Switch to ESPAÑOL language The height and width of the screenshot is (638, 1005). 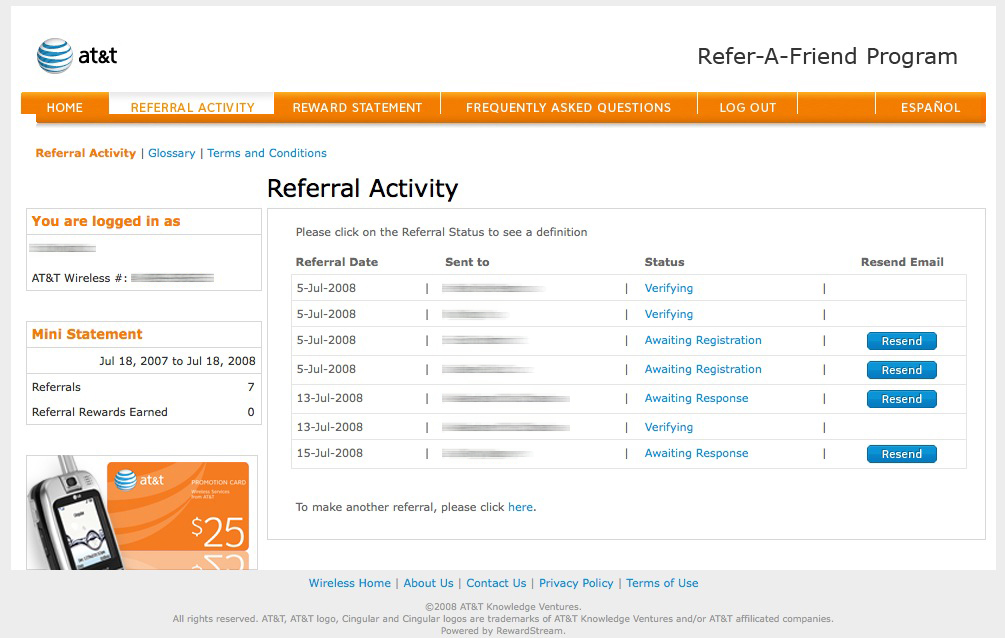931,108
